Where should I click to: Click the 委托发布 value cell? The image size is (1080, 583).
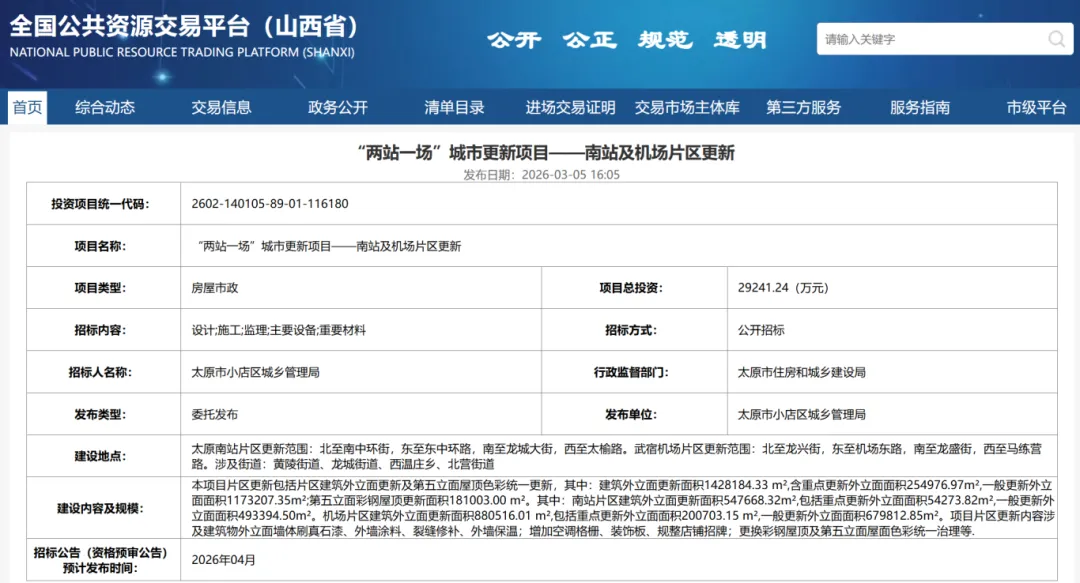click(x=361, y=414)
